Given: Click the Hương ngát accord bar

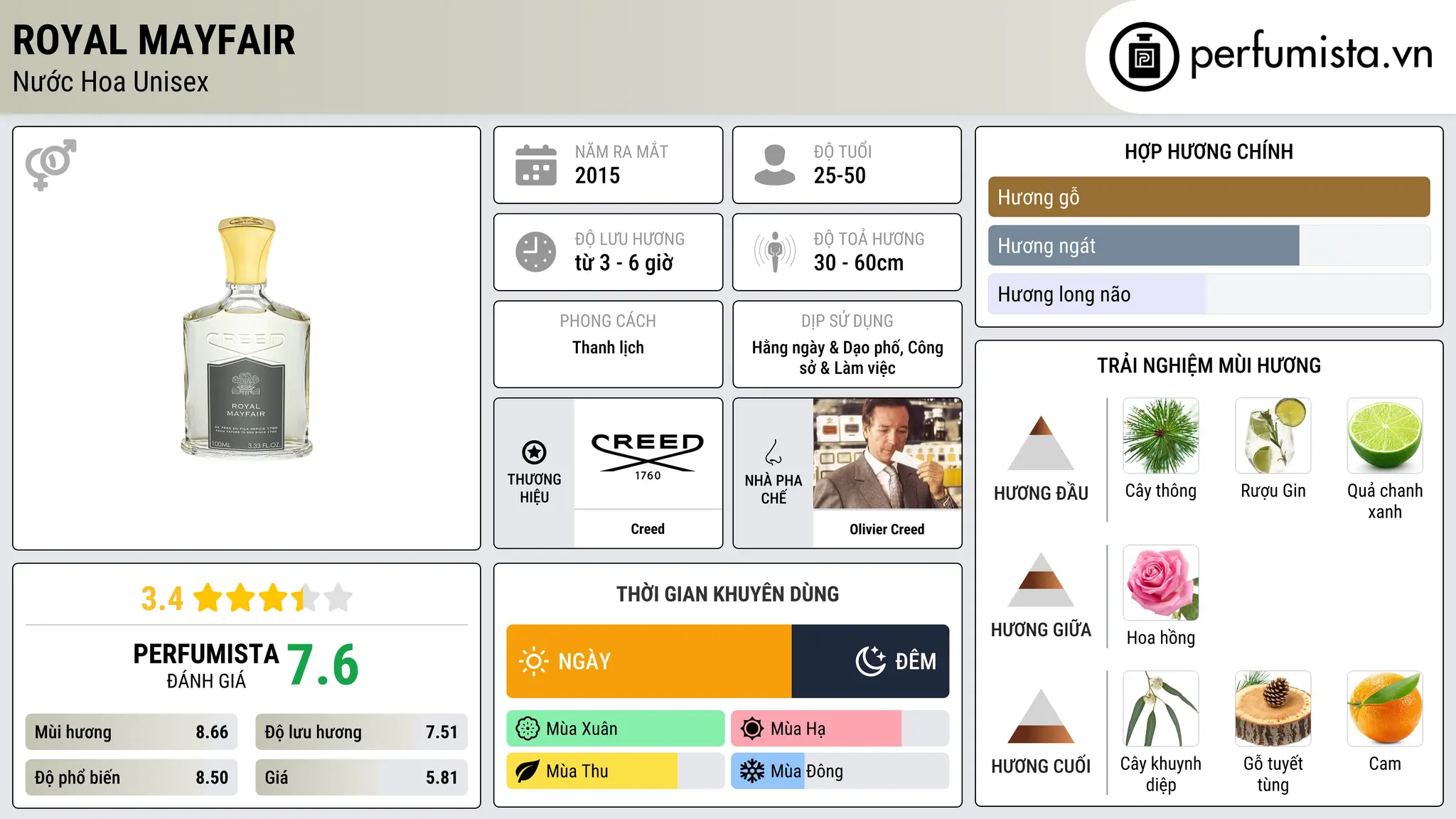Looking at the screenshot, I should [x=1209, y=246].
